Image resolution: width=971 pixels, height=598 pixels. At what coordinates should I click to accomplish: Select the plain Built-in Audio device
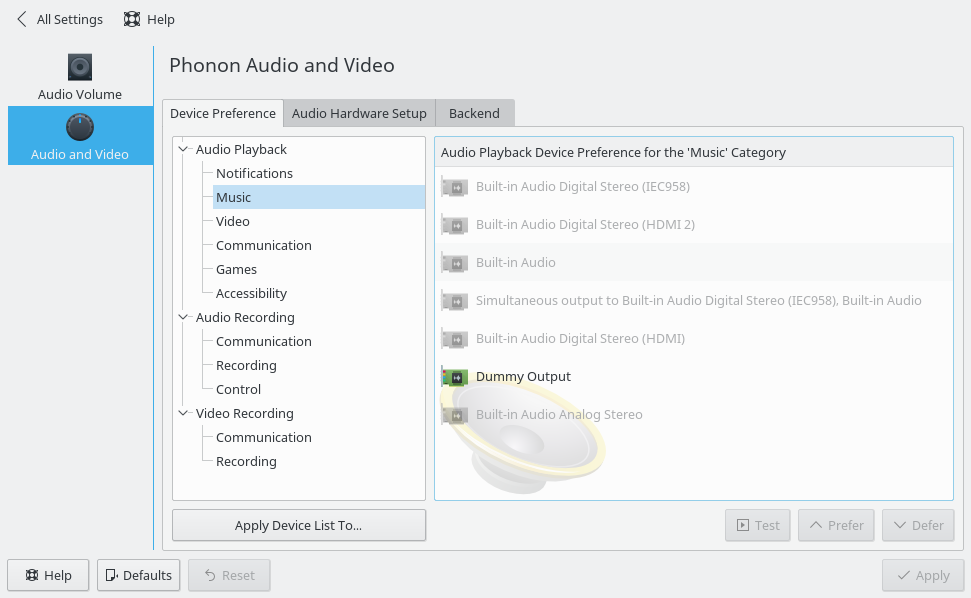tap(694, 262)
